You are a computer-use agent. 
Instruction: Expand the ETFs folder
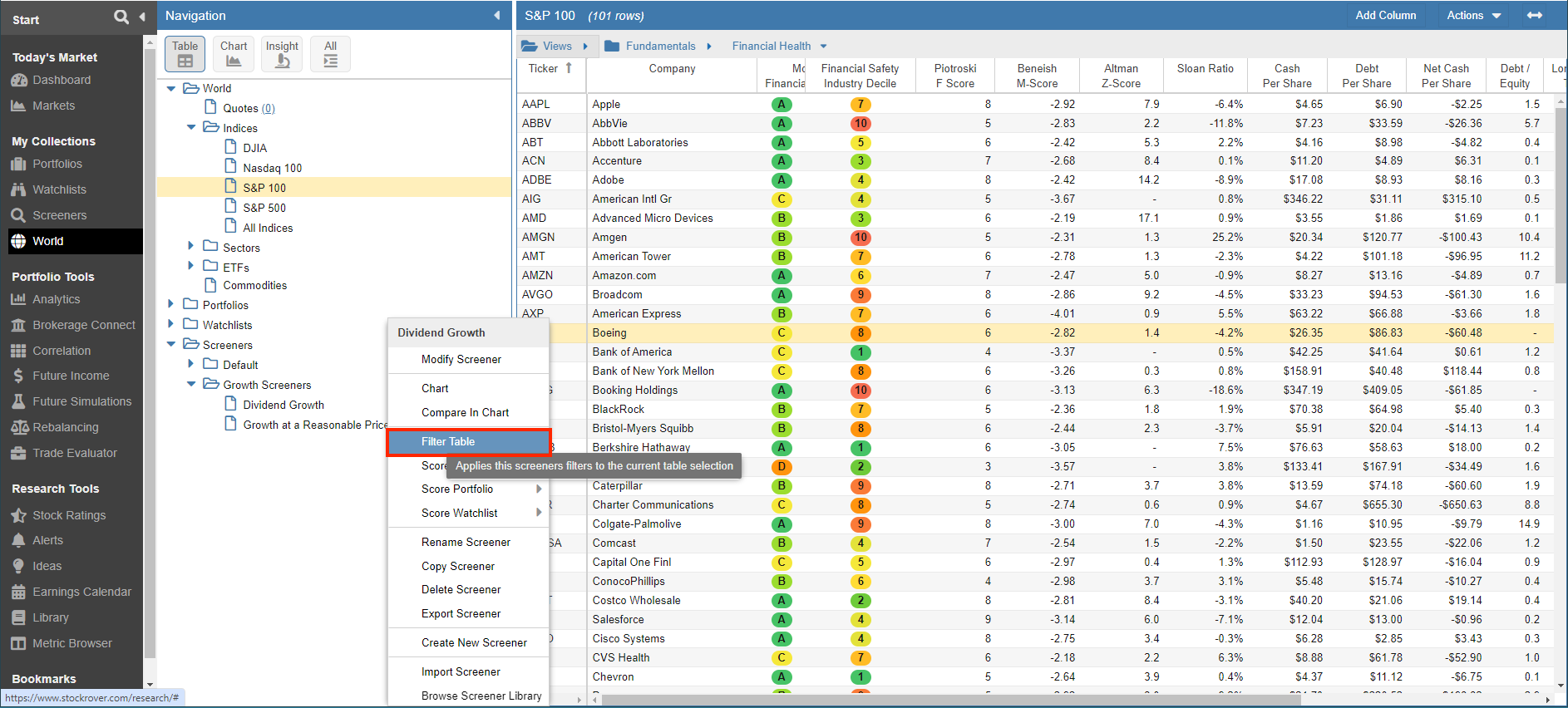191,266
